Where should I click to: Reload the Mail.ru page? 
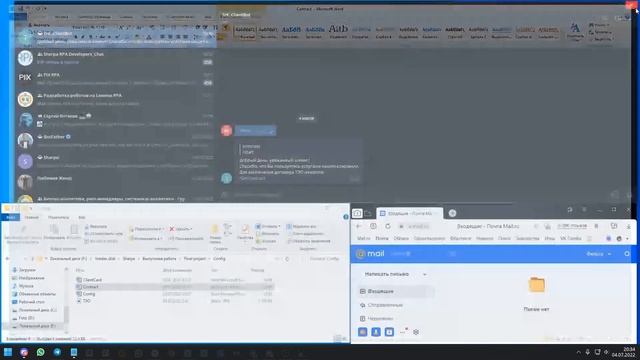(387, 226)
